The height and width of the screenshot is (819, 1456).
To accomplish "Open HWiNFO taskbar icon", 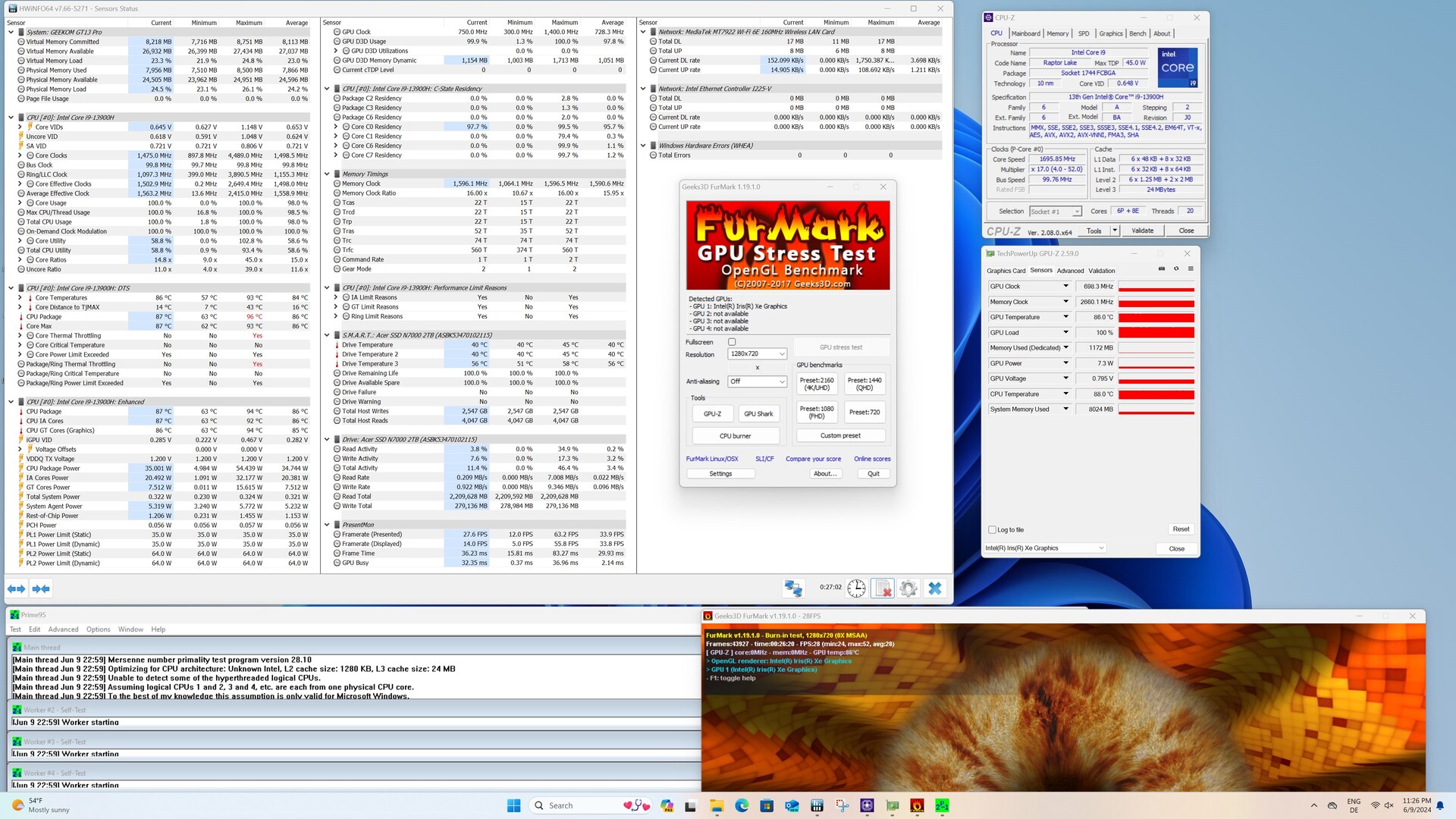I will (x=817, y=805).
